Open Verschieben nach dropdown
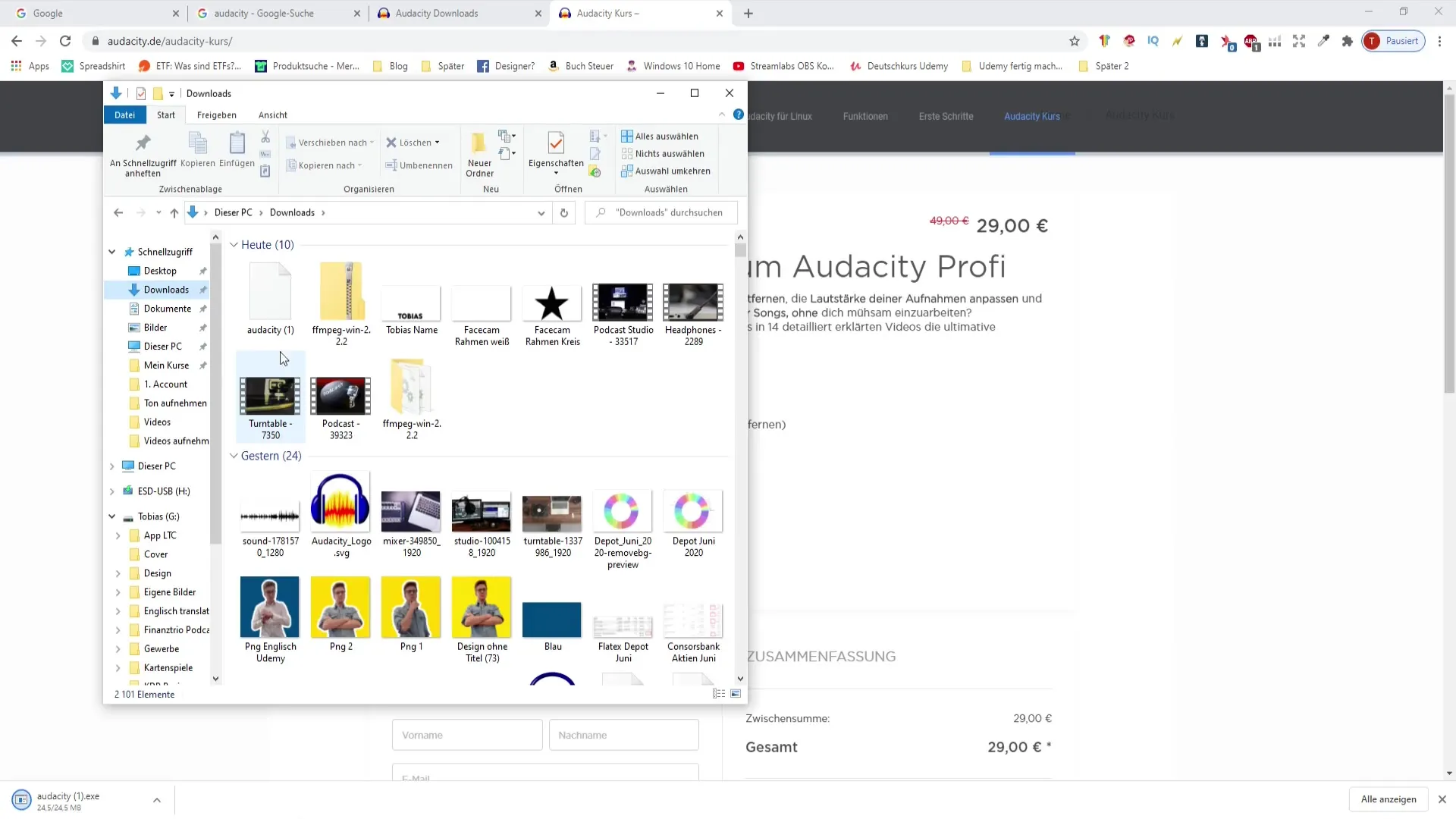Image resolution: width=1456 pixels, height=819 pixels. point(331,143)
